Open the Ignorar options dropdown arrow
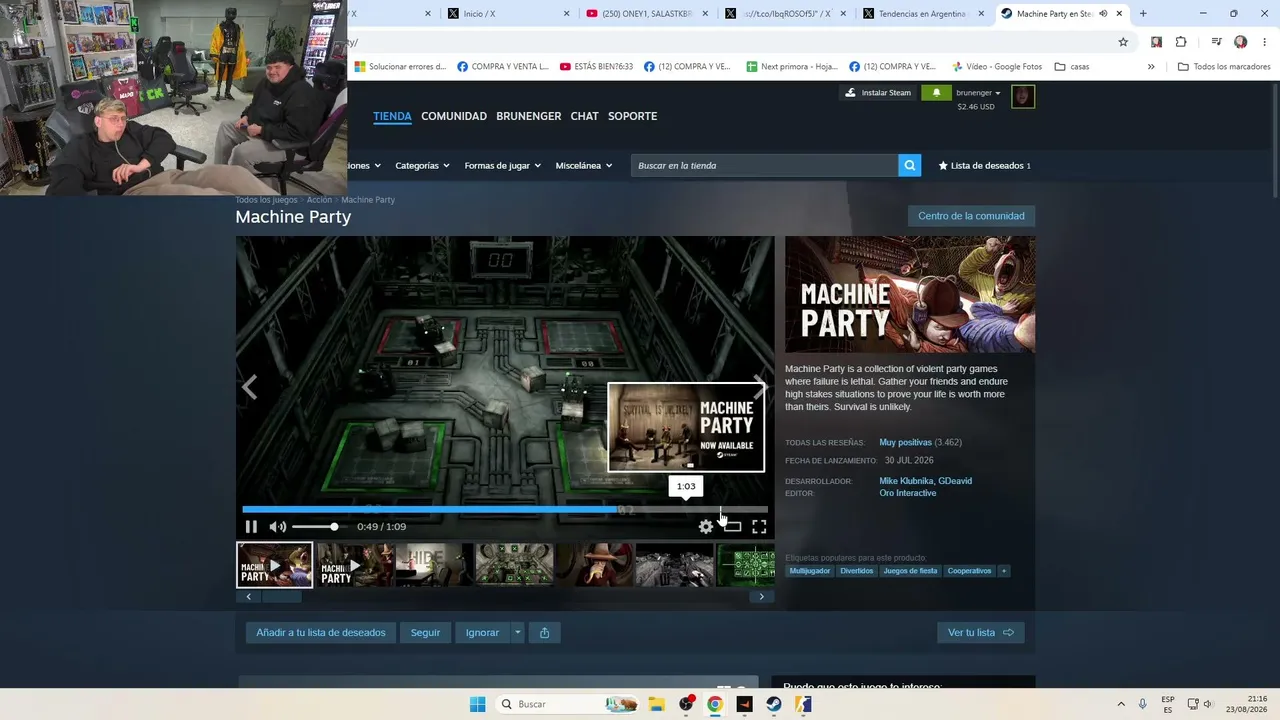 pyautogui.click(x=517, y=633)
